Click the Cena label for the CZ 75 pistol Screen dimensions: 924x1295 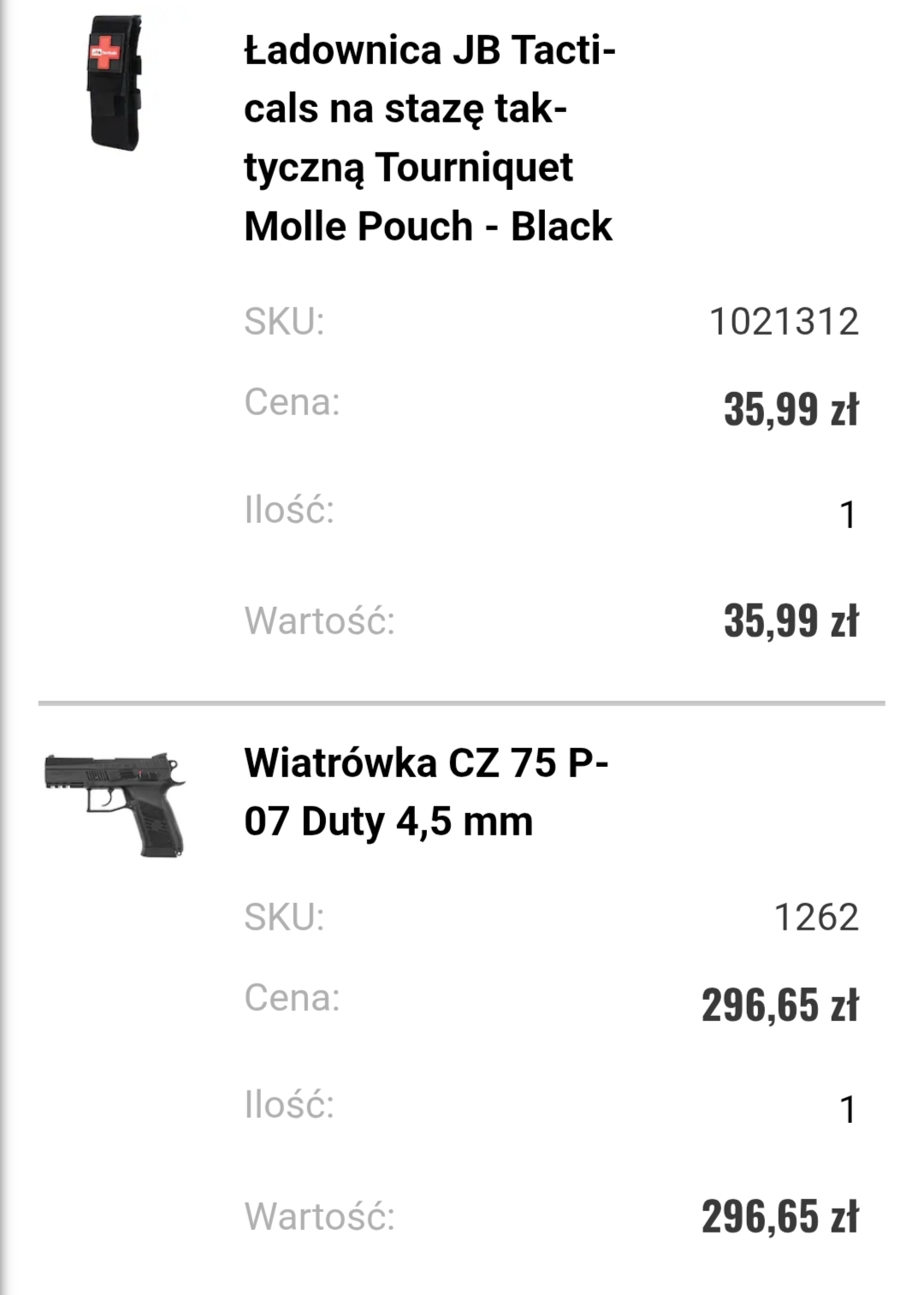tap(292, 998)
